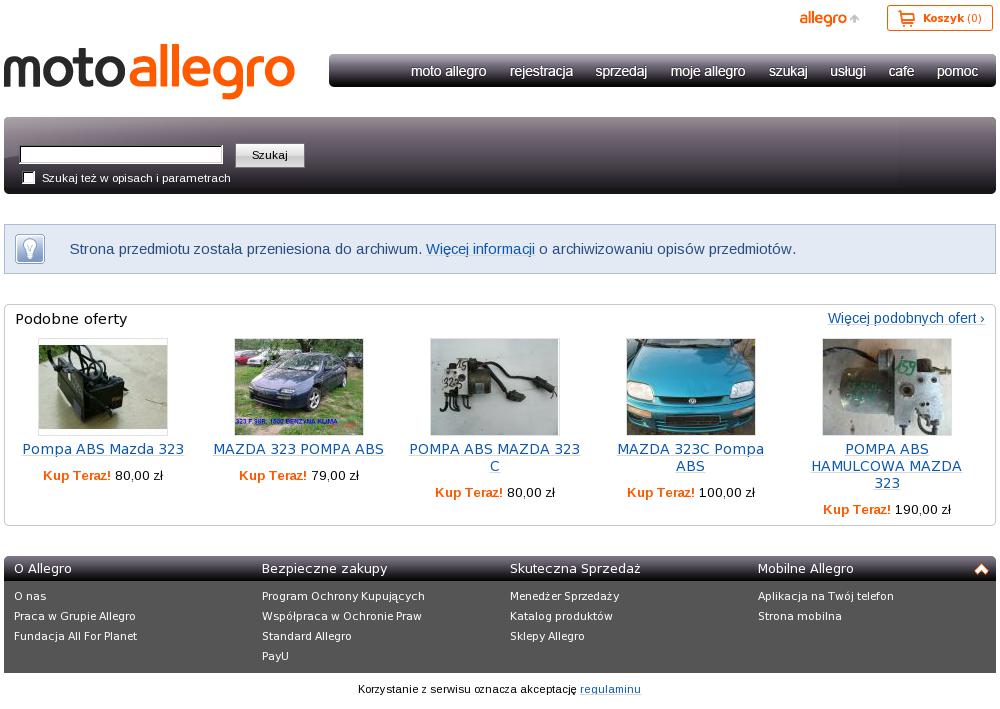
Task: Open the shopping cart icon
Action: pos(906,18)
